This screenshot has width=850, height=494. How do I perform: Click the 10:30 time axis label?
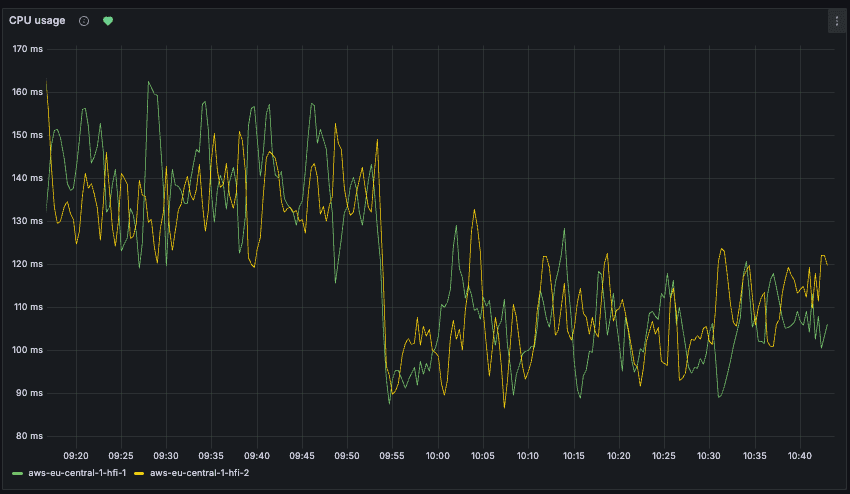[709, 456]
